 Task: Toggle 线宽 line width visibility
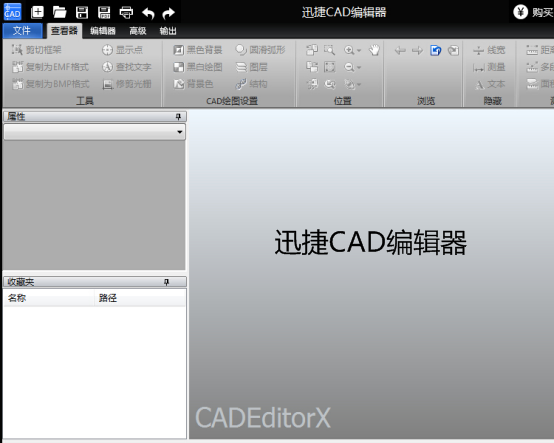[489, 50]
